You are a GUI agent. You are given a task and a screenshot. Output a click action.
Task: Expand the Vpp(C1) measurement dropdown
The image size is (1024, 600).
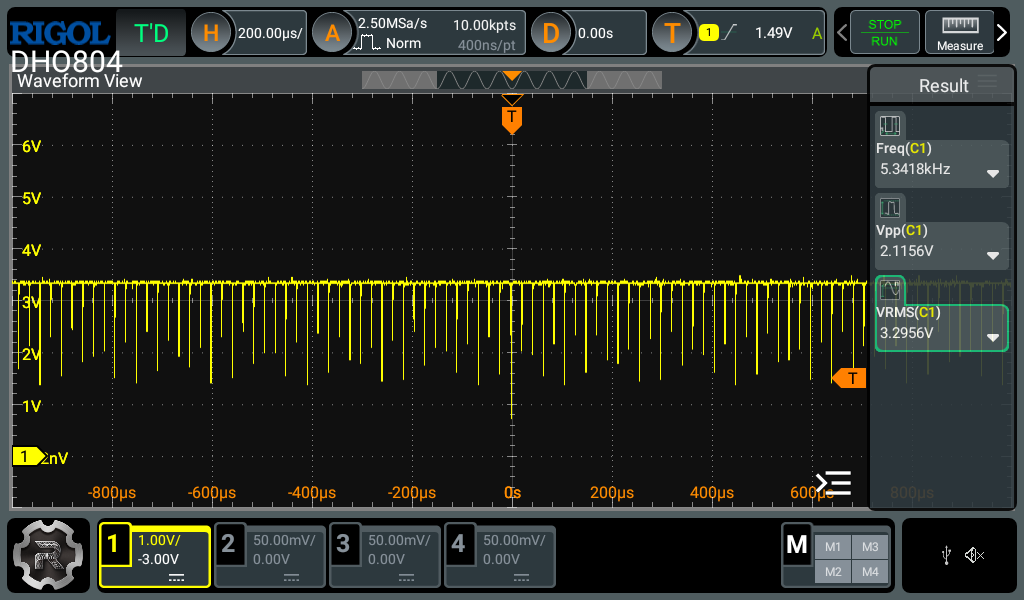click(x=993, y=255)
